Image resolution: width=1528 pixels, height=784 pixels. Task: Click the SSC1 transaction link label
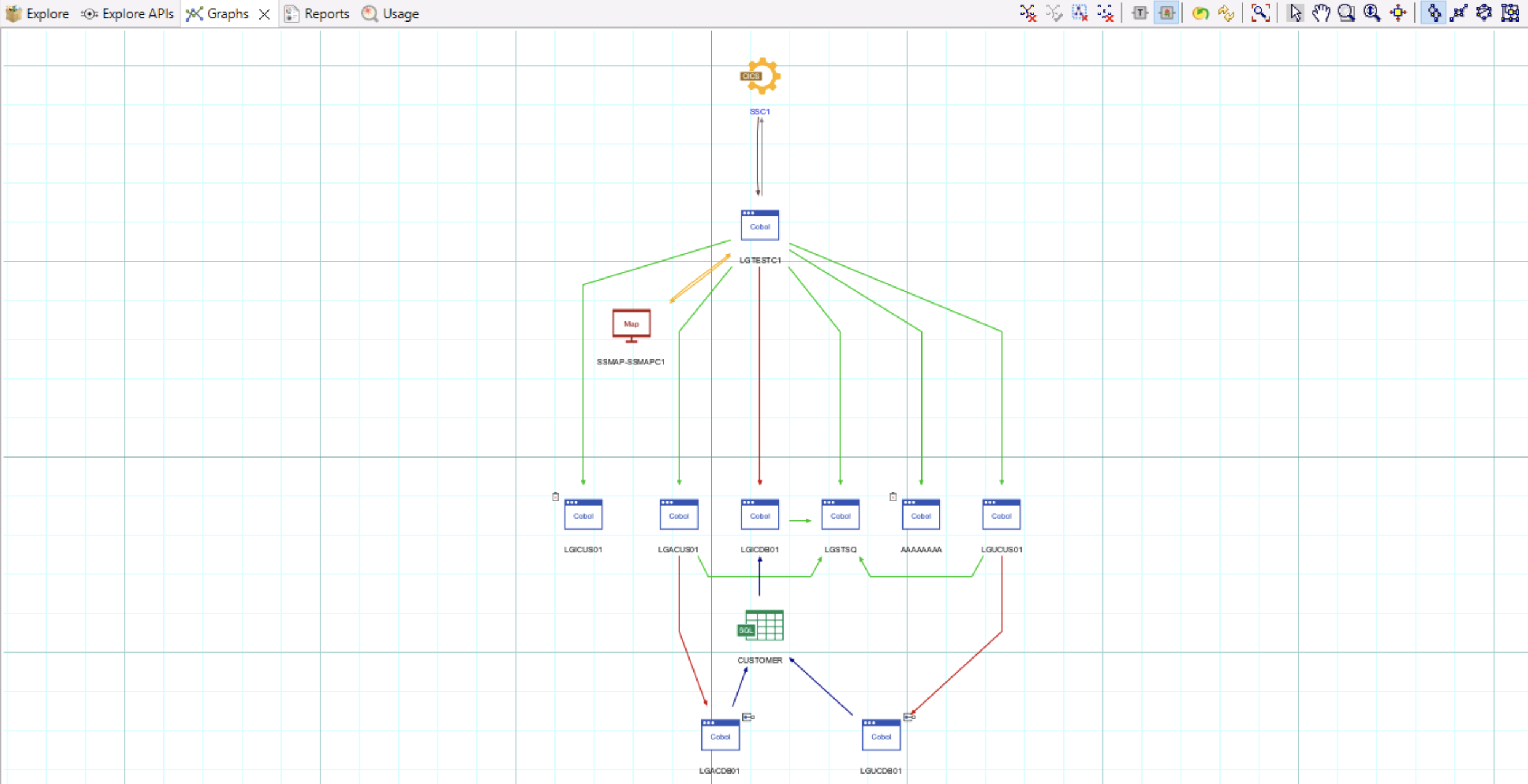[760, 112]
